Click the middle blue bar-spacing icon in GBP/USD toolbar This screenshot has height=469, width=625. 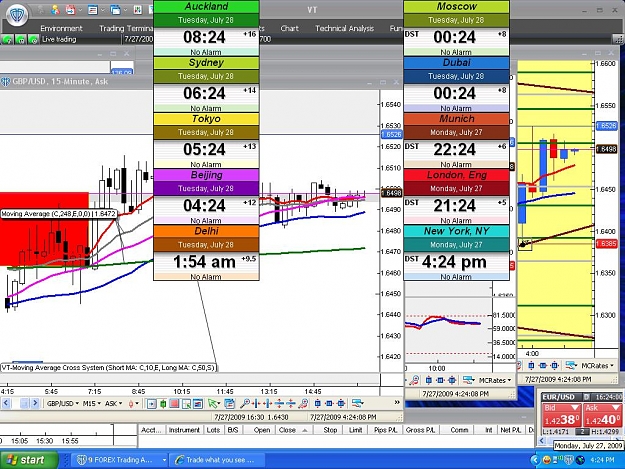[329, 404]
